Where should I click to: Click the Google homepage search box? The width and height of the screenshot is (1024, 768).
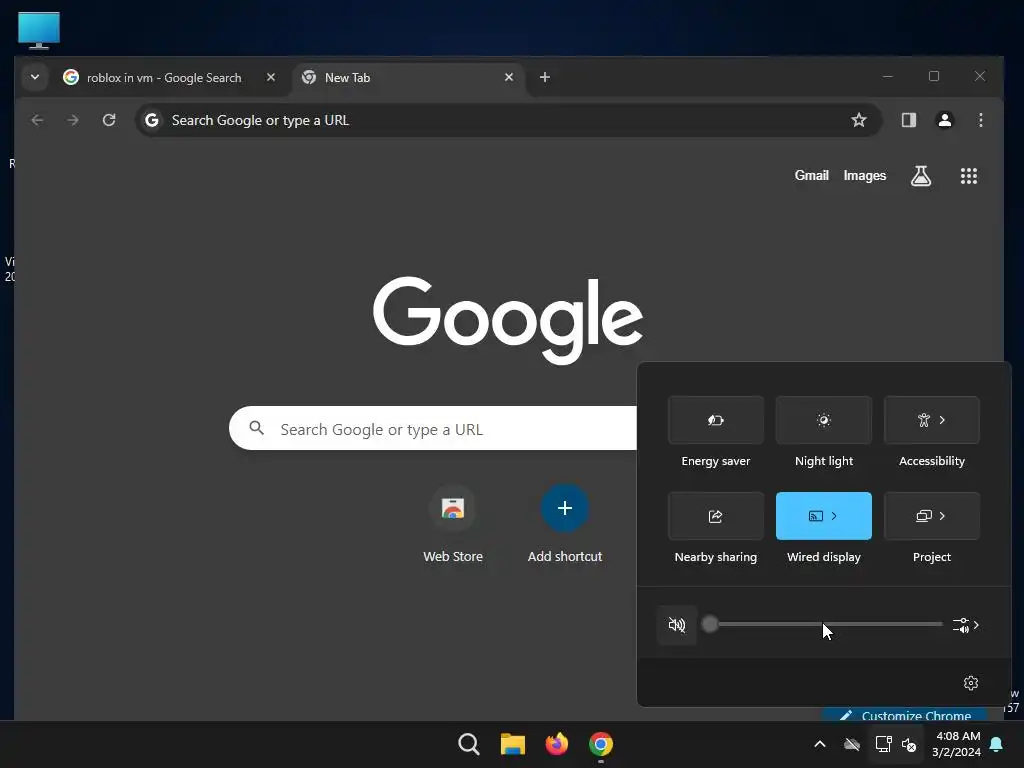pyautogui.click(x=433, y=428)
